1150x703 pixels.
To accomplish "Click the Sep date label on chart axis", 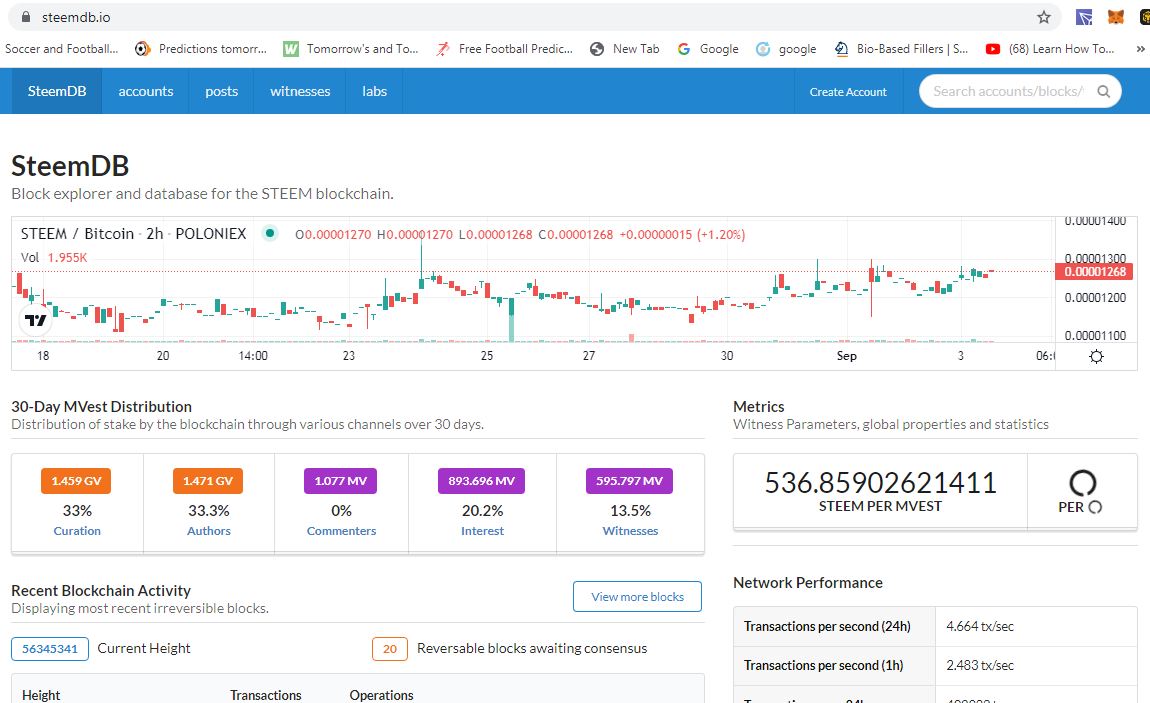I will [x=846, y=356].
